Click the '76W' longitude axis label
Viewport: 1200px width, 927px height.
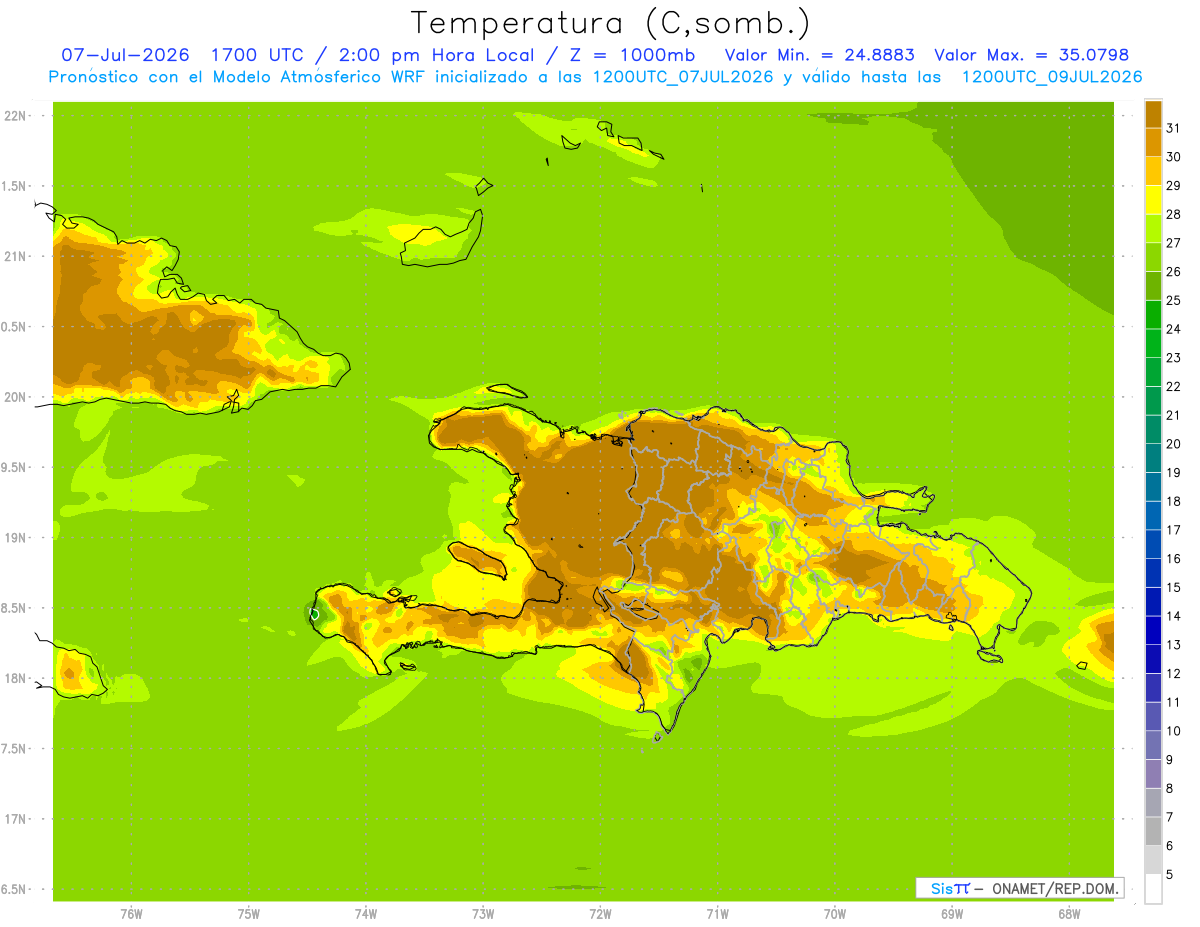(x=131, y=914)
